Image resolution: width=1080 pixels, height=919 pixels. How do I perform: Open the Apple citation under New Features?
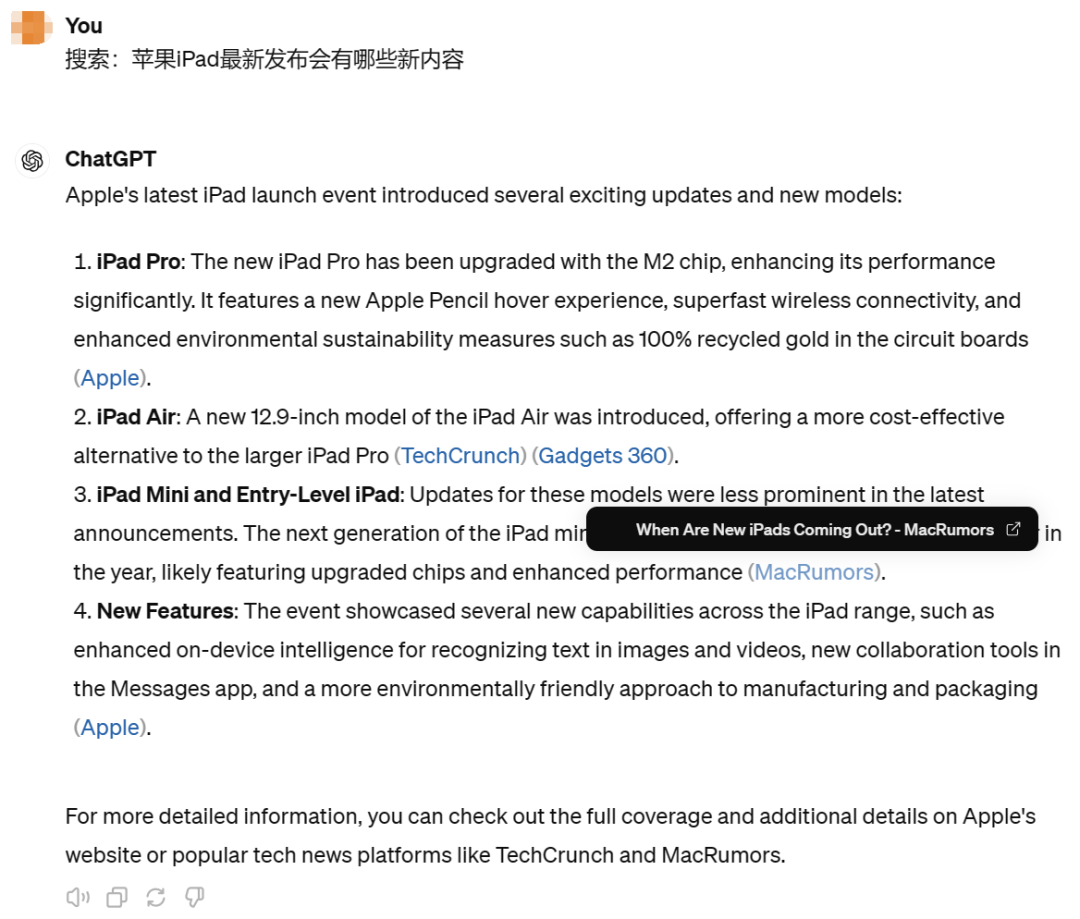[x=110, y=728]
